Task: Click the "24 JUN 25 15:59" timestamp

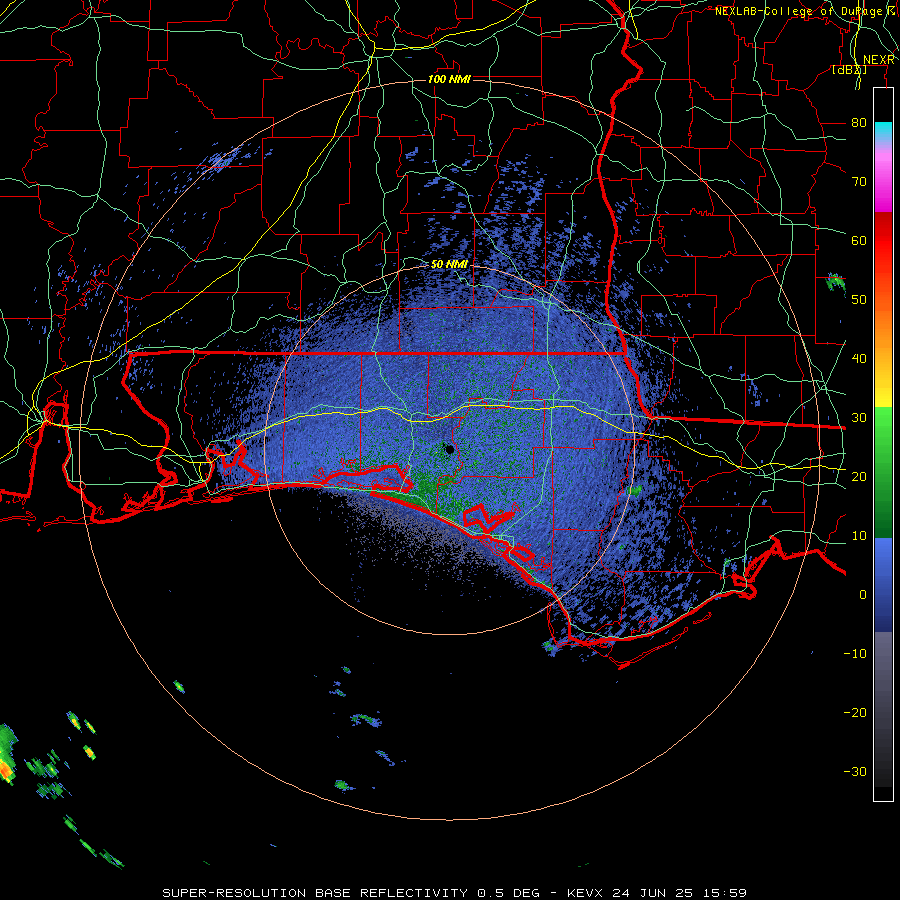Action: click(x=680, y=893)
